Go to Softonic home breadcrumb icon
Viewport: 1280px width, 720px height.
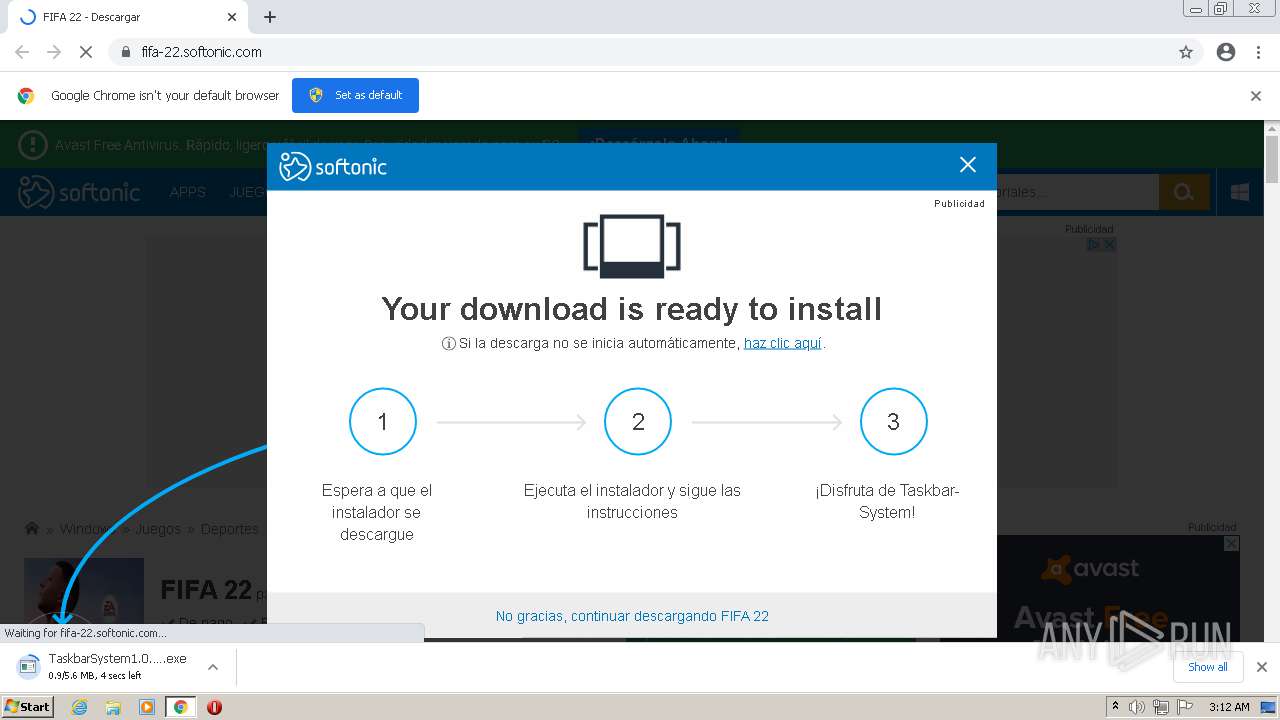pos(32,529)
